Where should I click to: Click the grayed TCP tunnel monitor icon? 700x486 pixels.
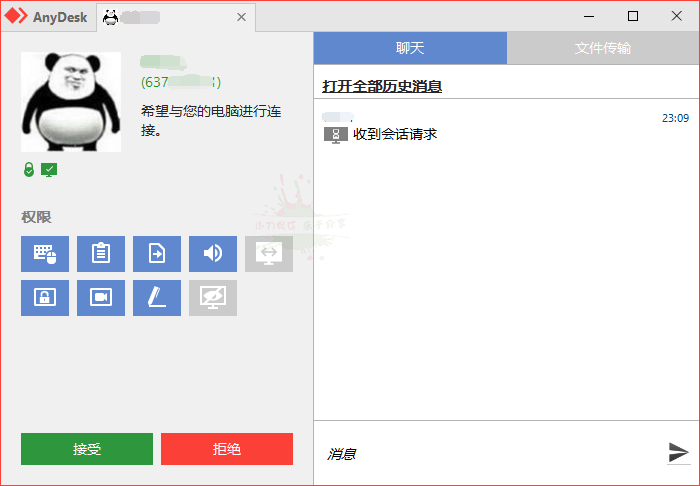tap(269, 254)
